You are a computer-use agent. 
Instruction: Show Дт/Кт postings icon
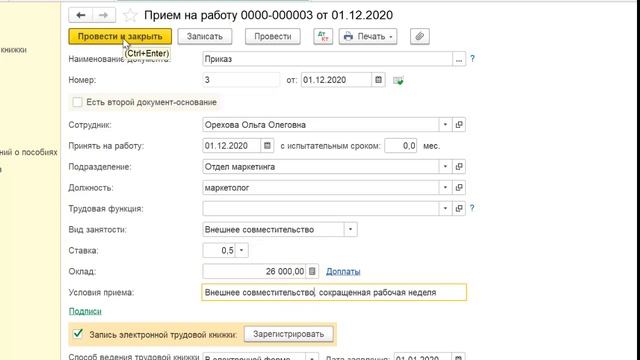point(323,36)
